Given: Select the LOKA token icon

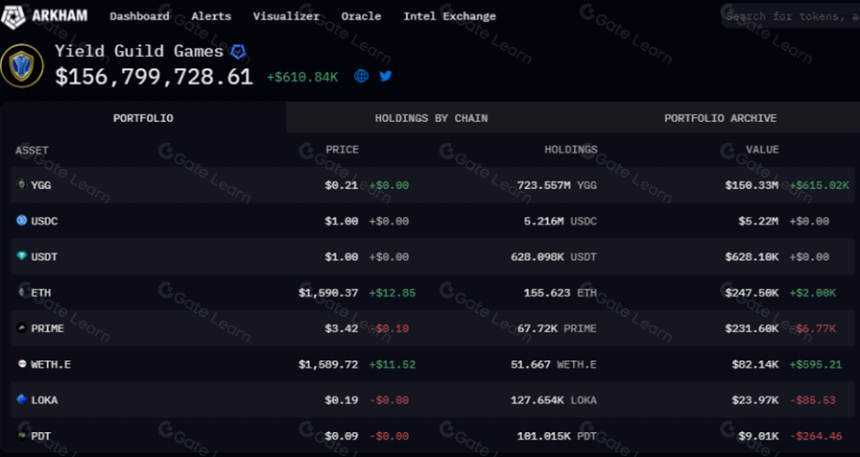Looking at the screenshot, I should [22, 399].
